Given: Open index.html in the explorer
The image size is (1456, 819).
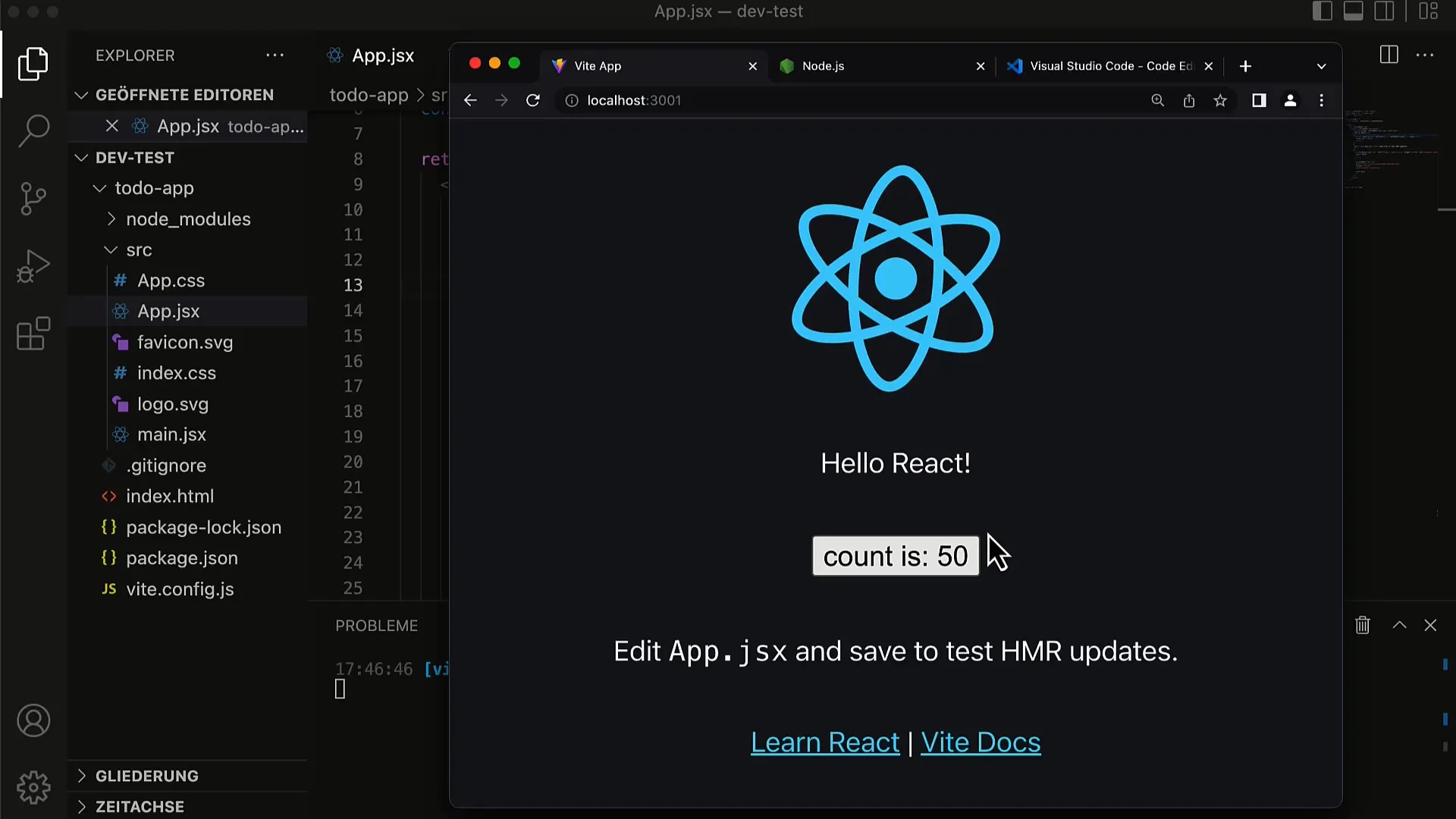Looking at the screenshot, I should 187,496.
